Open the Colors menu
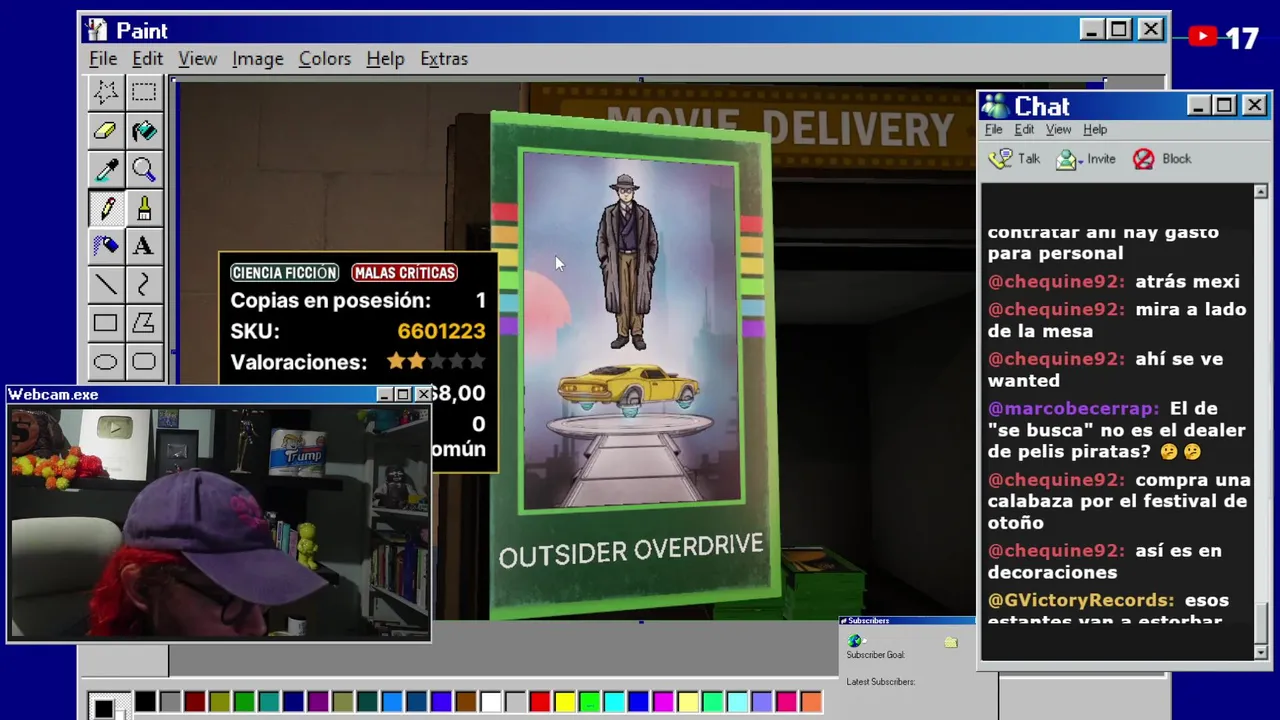The image size is (1280, 720). tap(324, 59)
